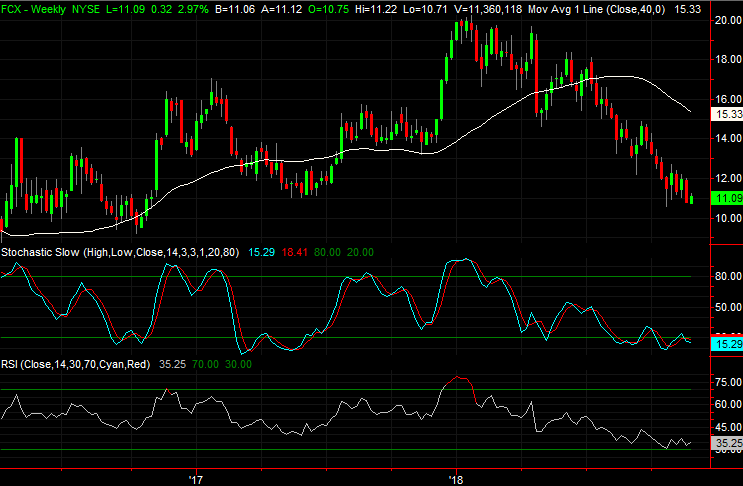Select the RSI (Close,14,30,70,Cyan,Red) label
This screenshot has width=743, height=486.
click(75, 364)
